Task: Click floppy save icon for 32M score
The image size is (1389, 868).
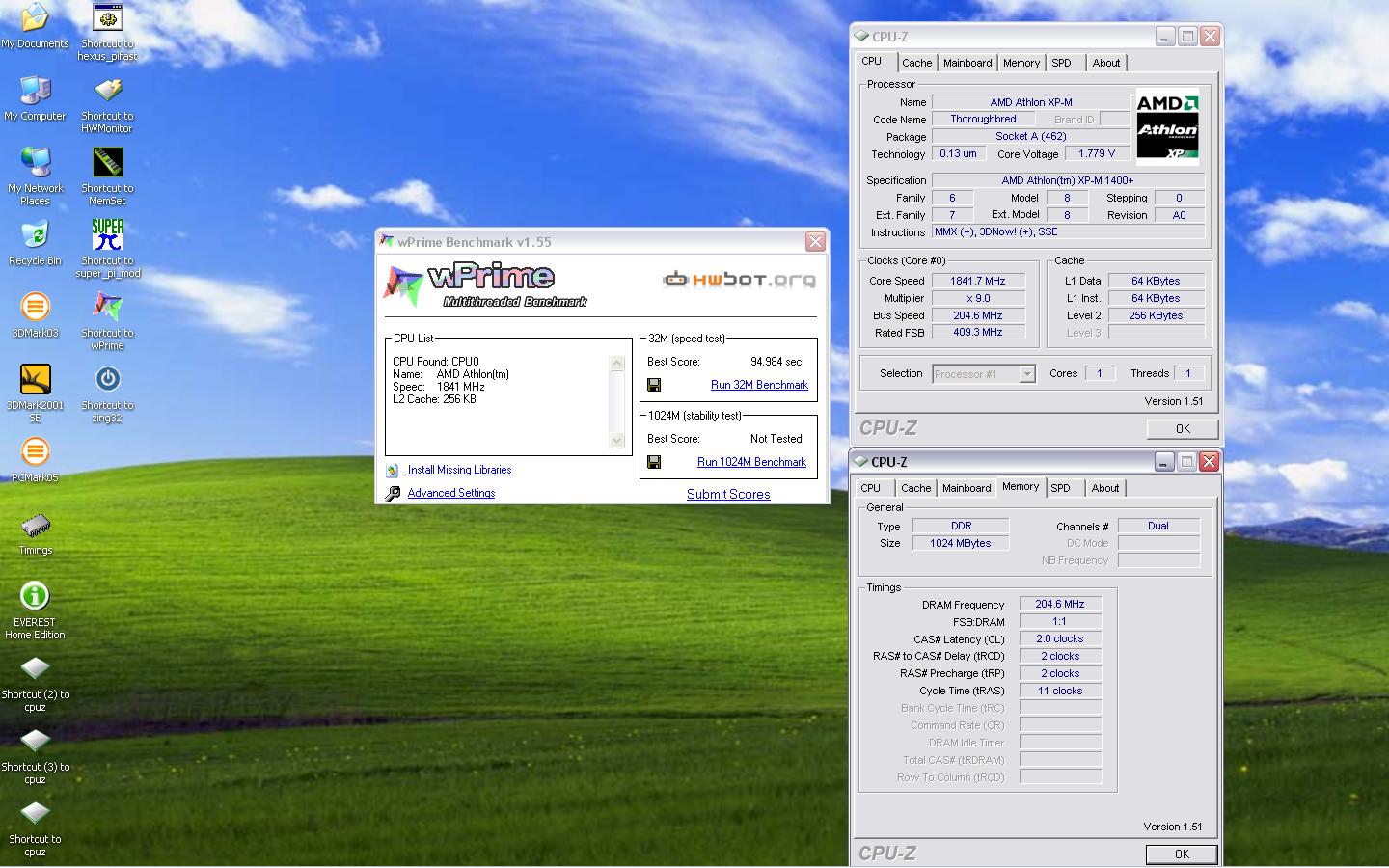Action: point(654,385)
